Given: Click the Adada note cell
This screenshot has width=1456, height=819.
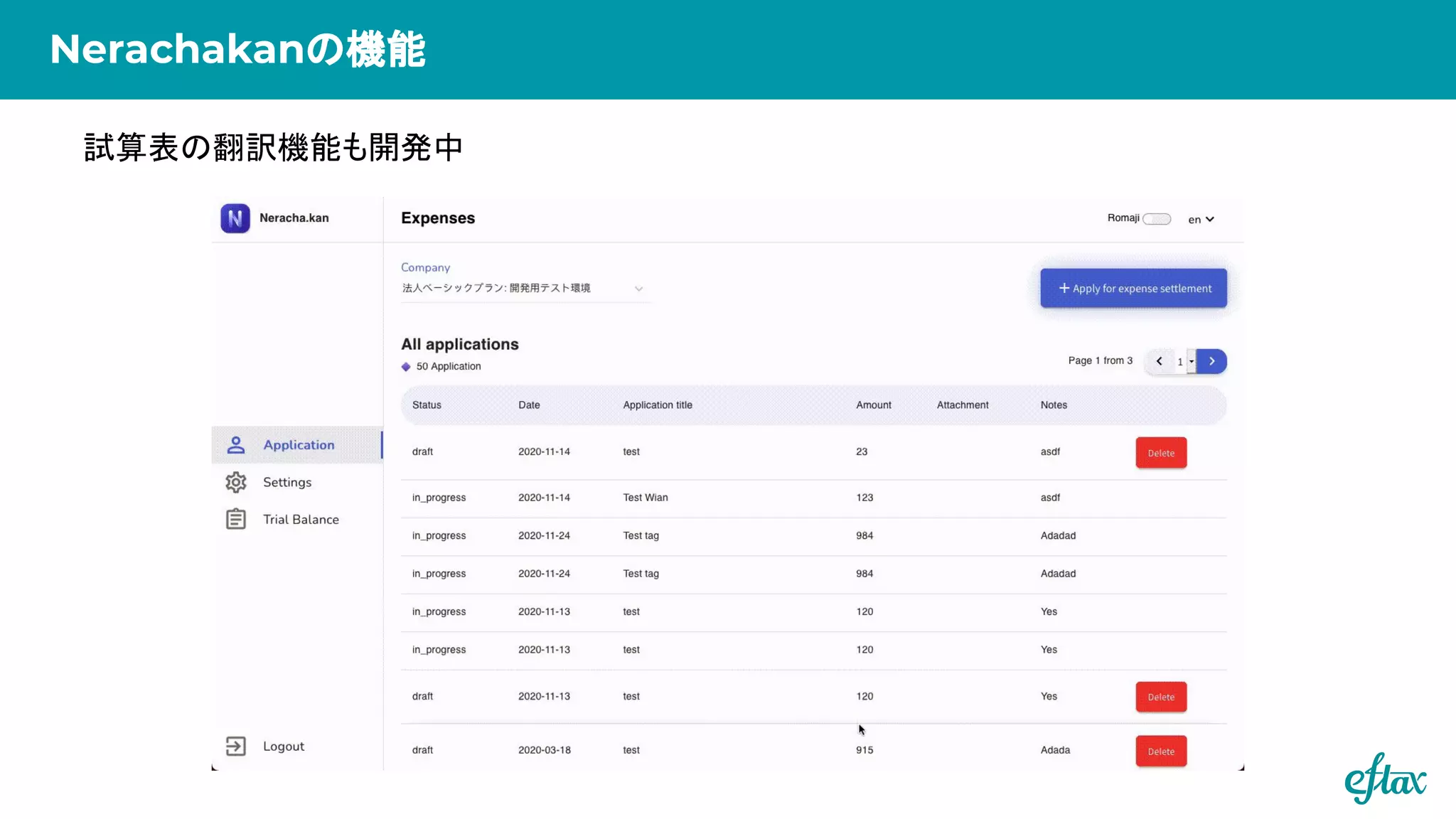Looking at the screenshot, I should (1055, 750).
